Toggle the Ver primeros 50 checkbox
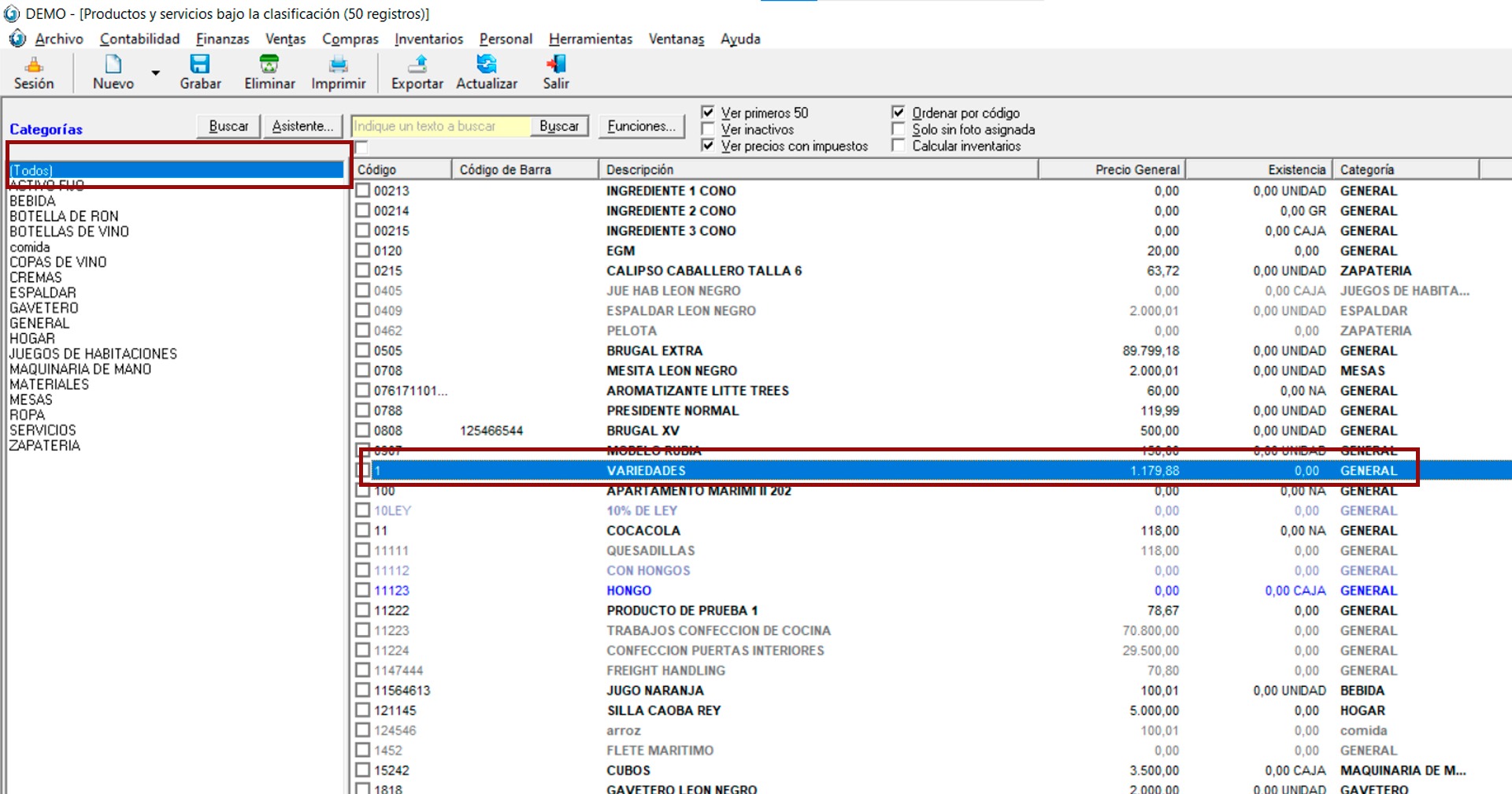Viewport: 1512px width, 794px height. tap(708, 113)
